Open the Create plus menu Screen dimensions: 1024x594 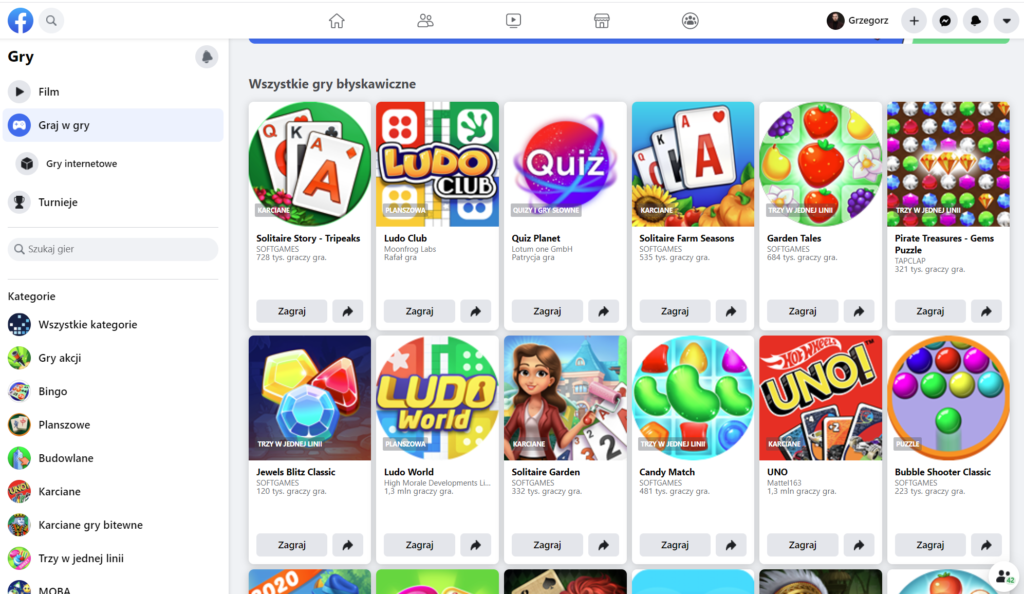(914, 21)
